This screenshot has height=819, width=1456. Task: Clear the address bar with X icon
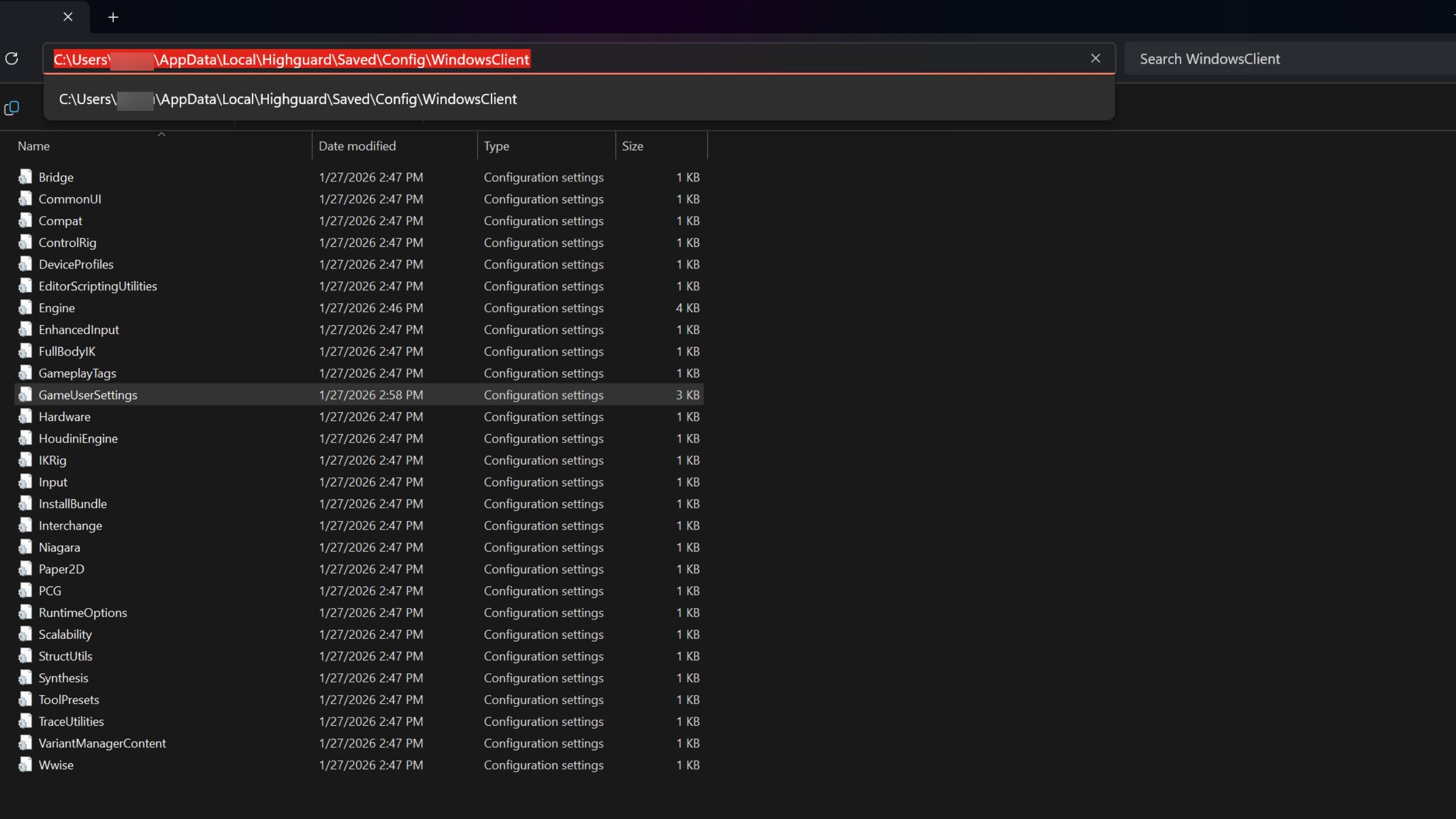pyautogui.click(x=1095, y=59)
